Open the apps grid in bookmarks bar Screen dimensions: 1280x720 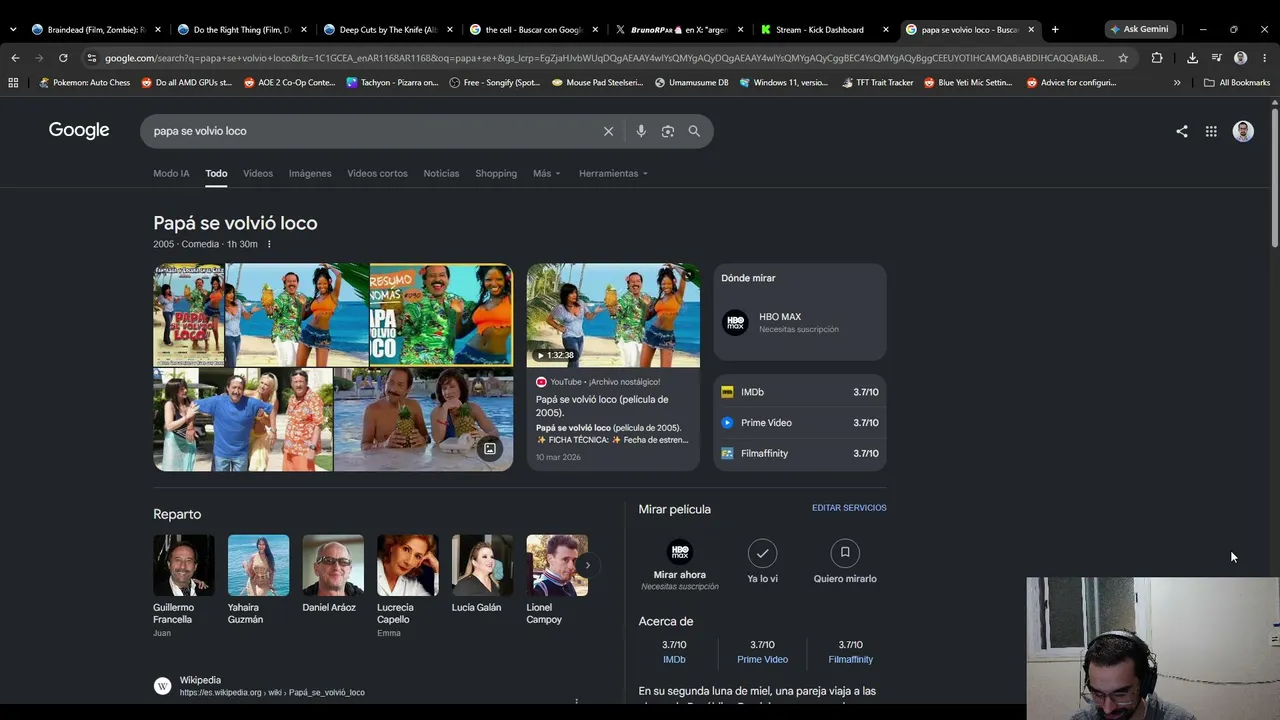[13, 83]
